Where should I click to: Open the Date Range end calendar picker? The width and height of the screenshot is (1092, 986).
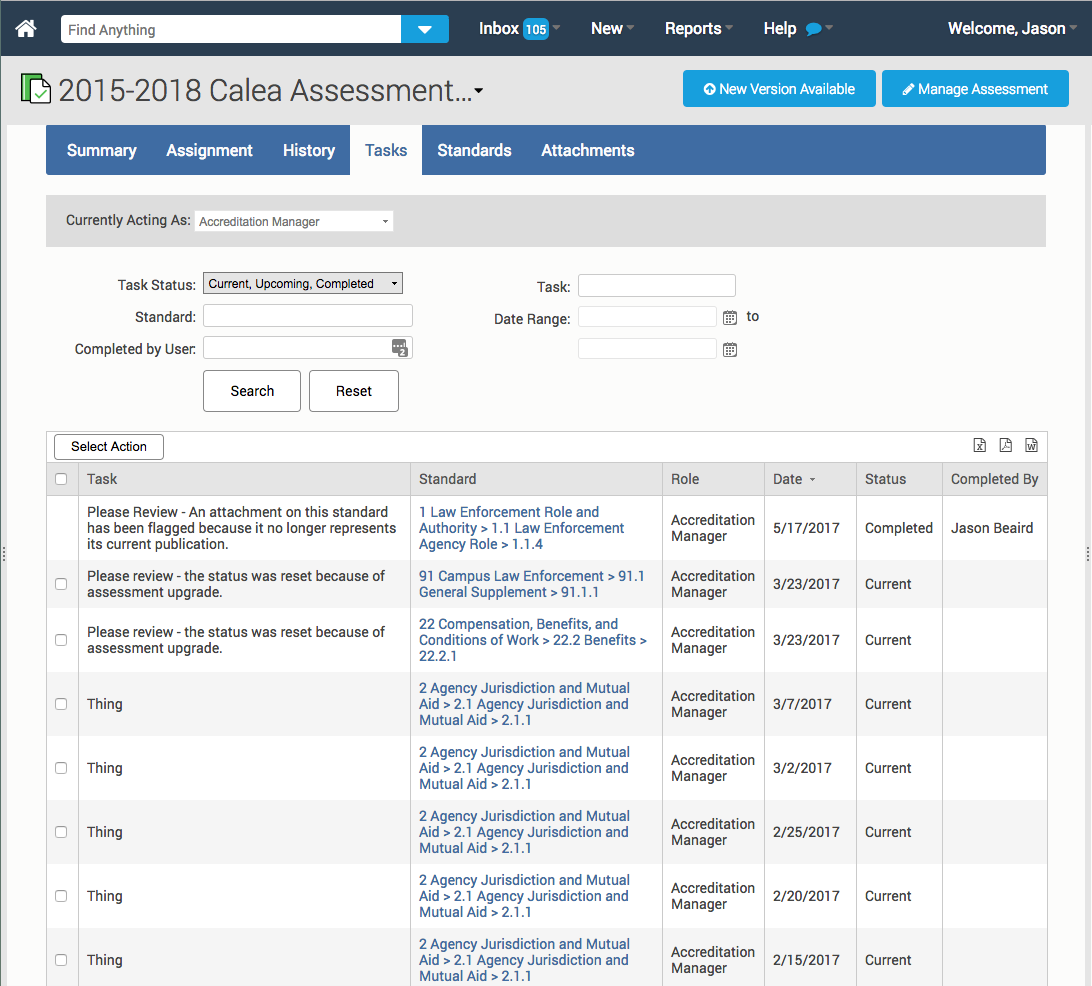pyautogui.click(x=730, y=350)
